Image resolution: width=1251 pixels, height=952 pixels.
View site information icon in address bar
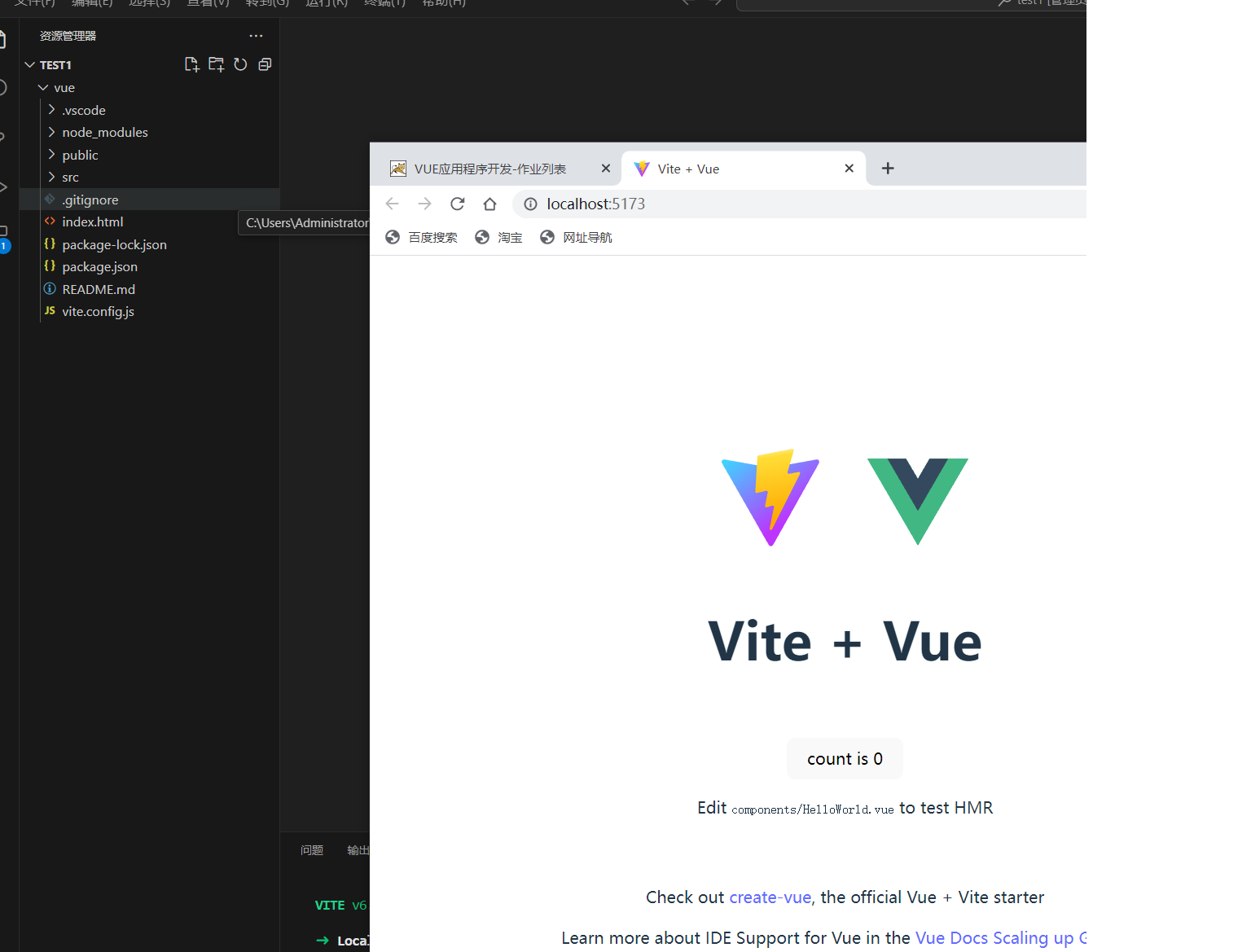click(x=530, y=204)
